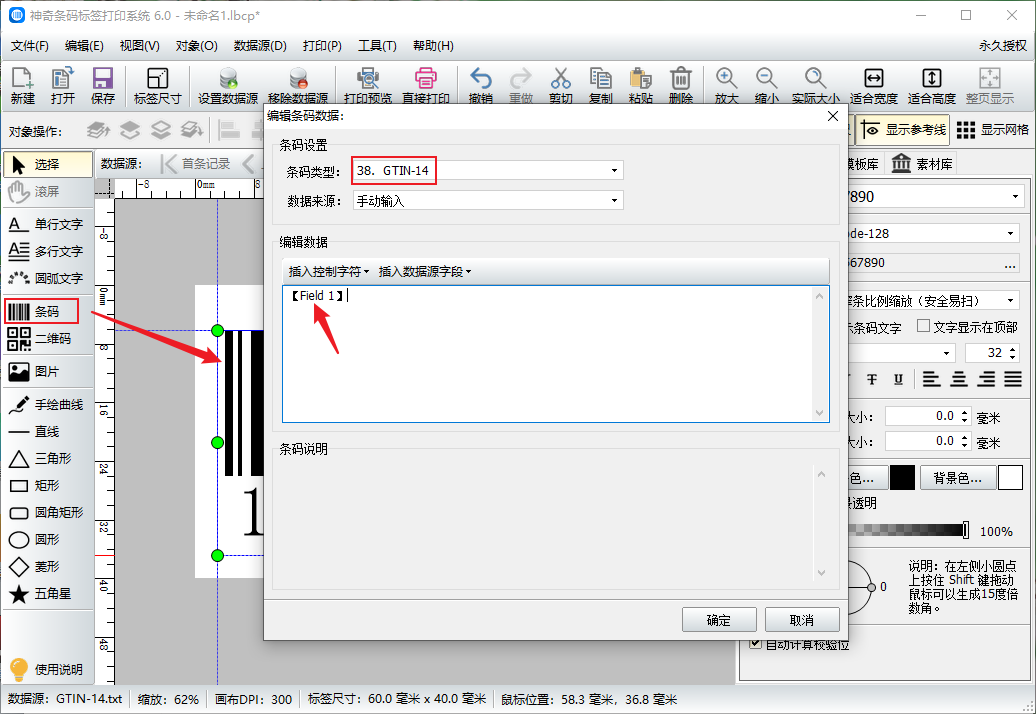Open 打印预览 print preview
The image size is (1036, 714).
point(368,85)
